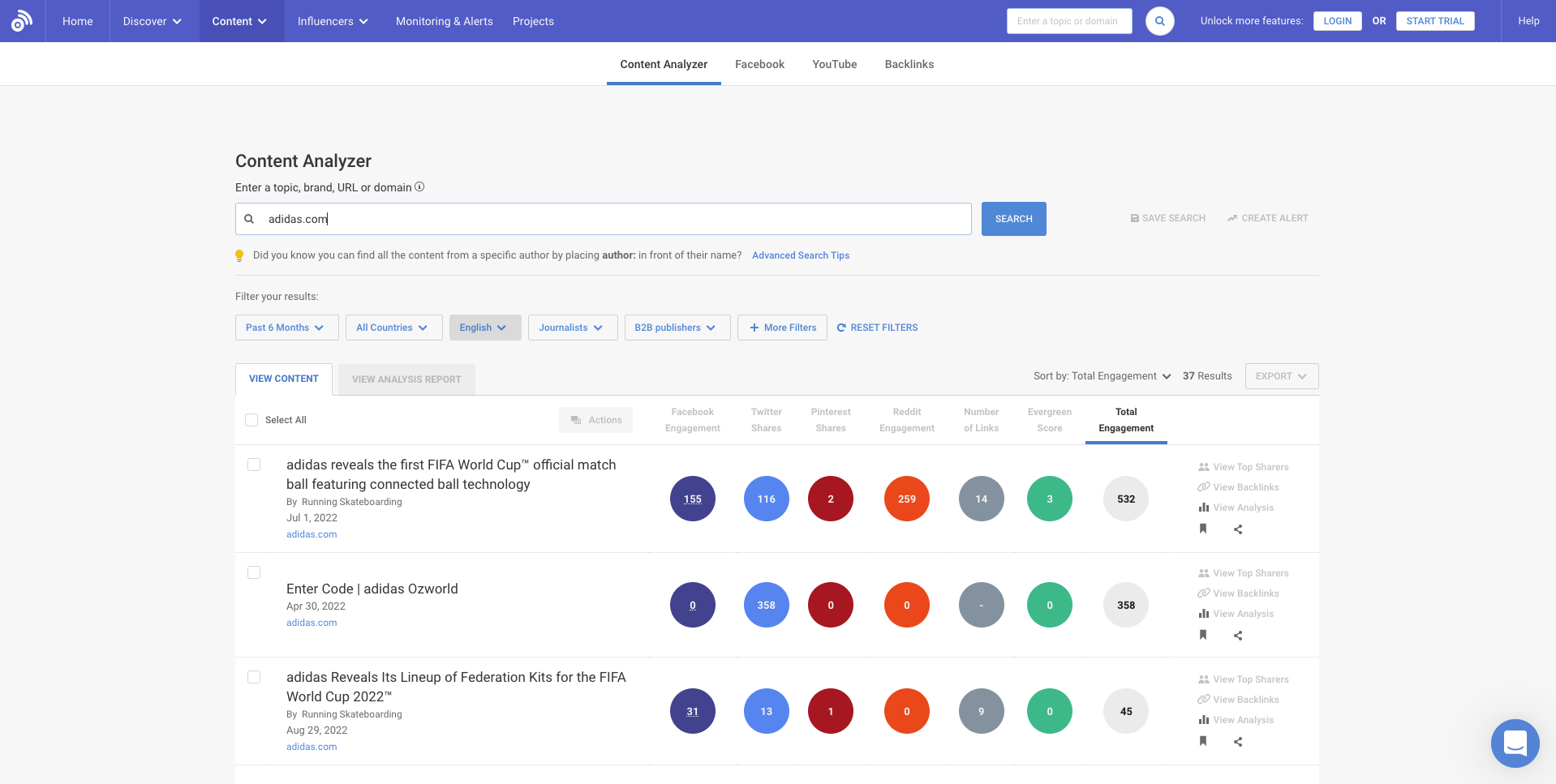Switch to the YouTube tab
The image size is (1556, 784).
[835, 64]
